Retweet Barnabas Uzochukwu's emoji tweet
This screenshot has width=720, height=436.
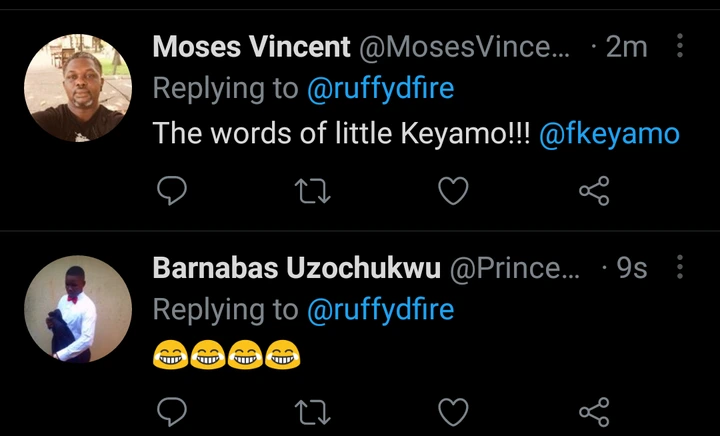pyautogui.click(x=314, y=411)
